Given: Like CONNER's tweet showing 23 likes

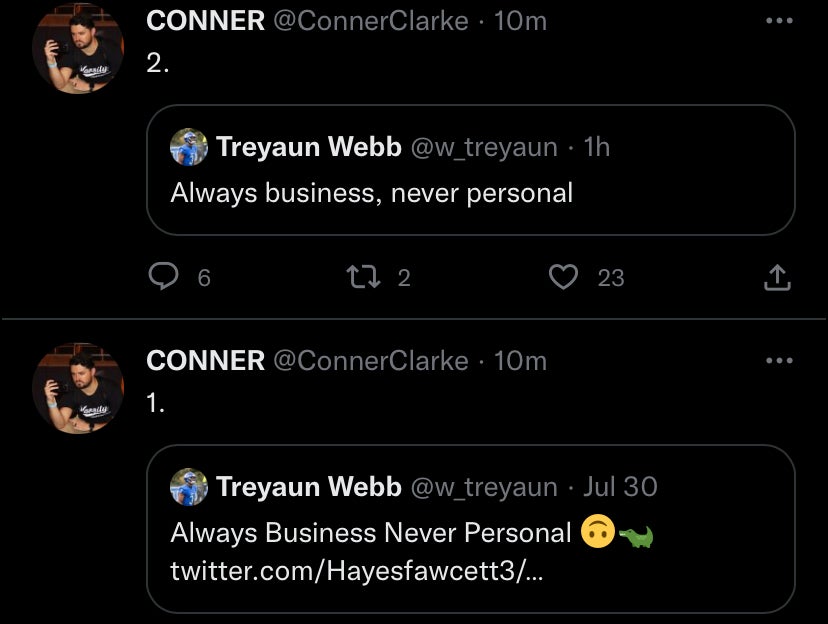Looking at the screenshot, I should (x=563, y=277).
